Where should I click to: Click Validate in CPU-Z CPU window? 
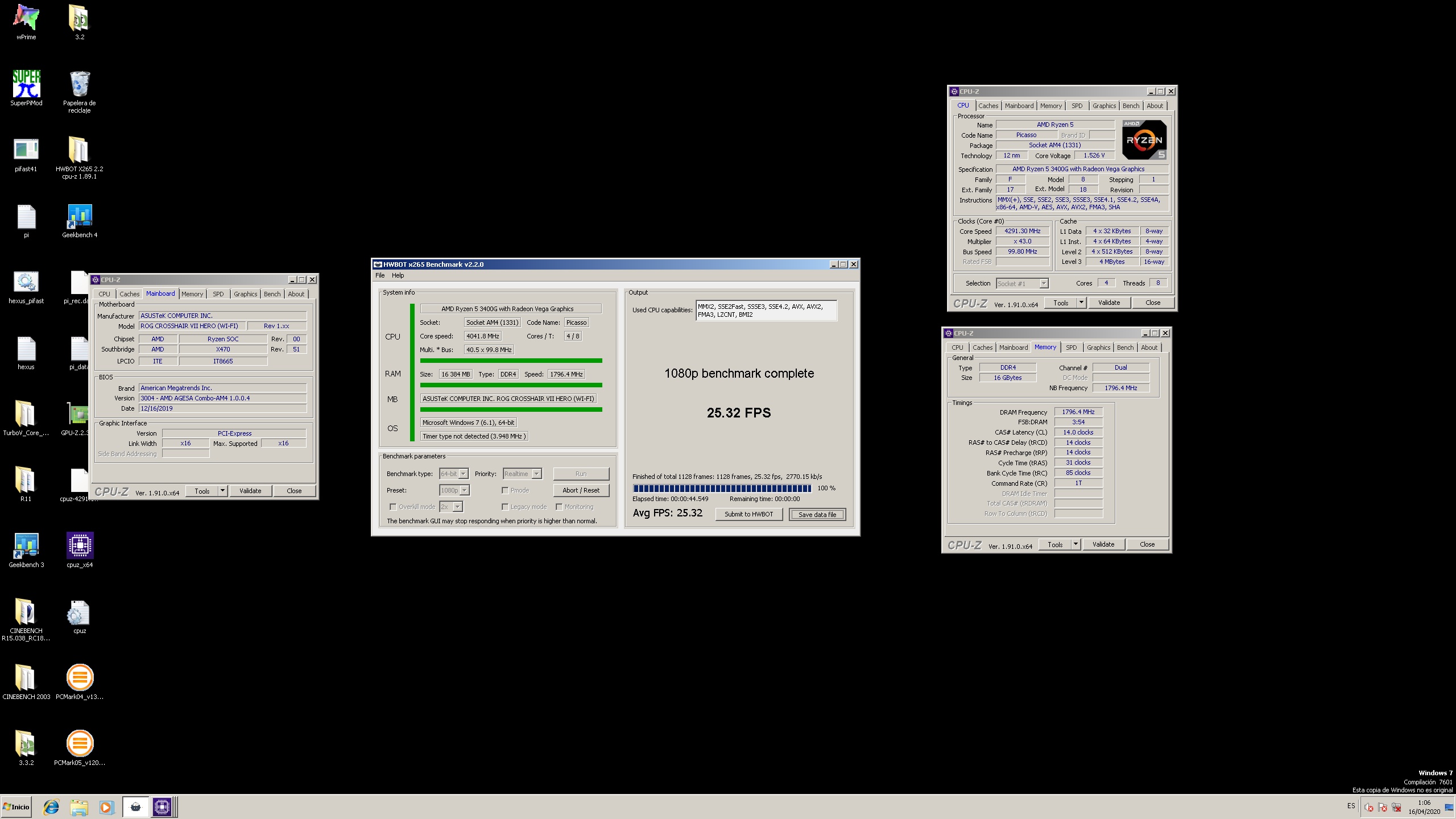point(1109,303)
